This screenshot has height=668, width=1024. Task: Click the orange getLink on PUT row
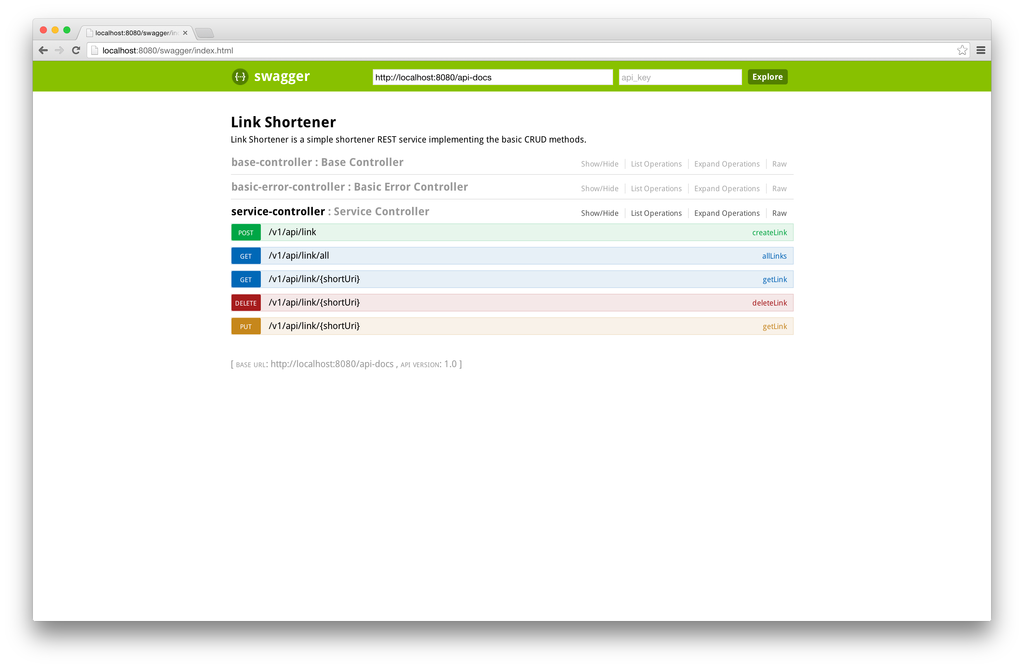[x=775, y=326]
